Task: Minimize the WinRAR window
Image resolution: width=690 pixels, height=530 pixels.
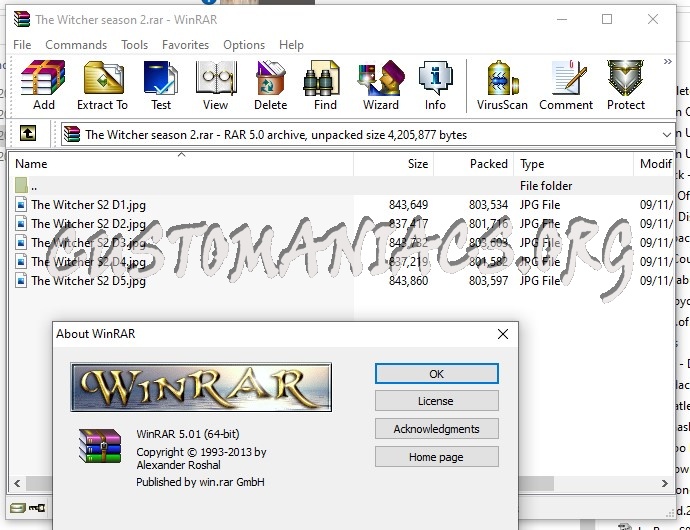Action: point(562,19)
